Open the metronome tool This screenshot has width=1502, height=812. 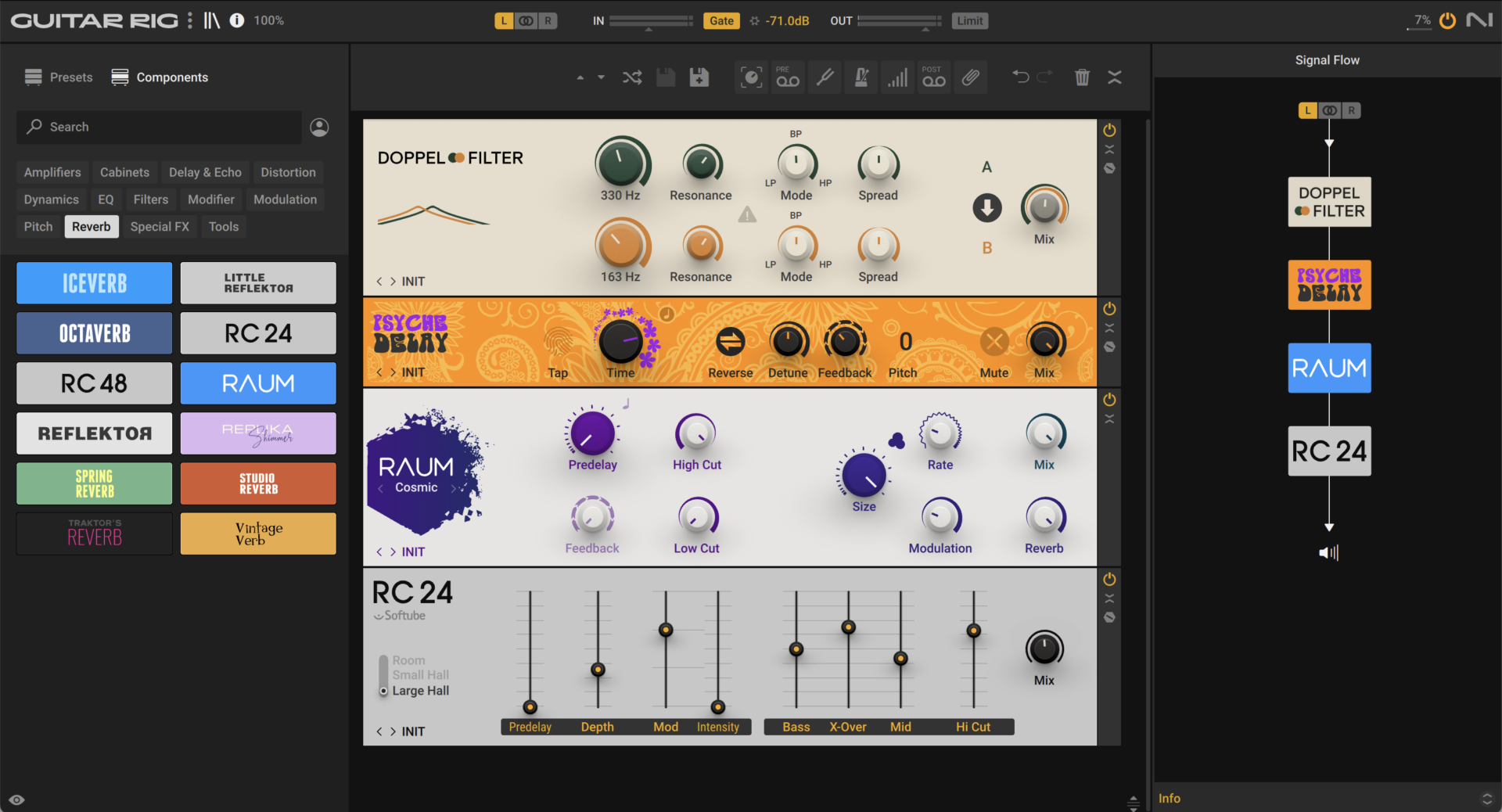tap(861, 77)
